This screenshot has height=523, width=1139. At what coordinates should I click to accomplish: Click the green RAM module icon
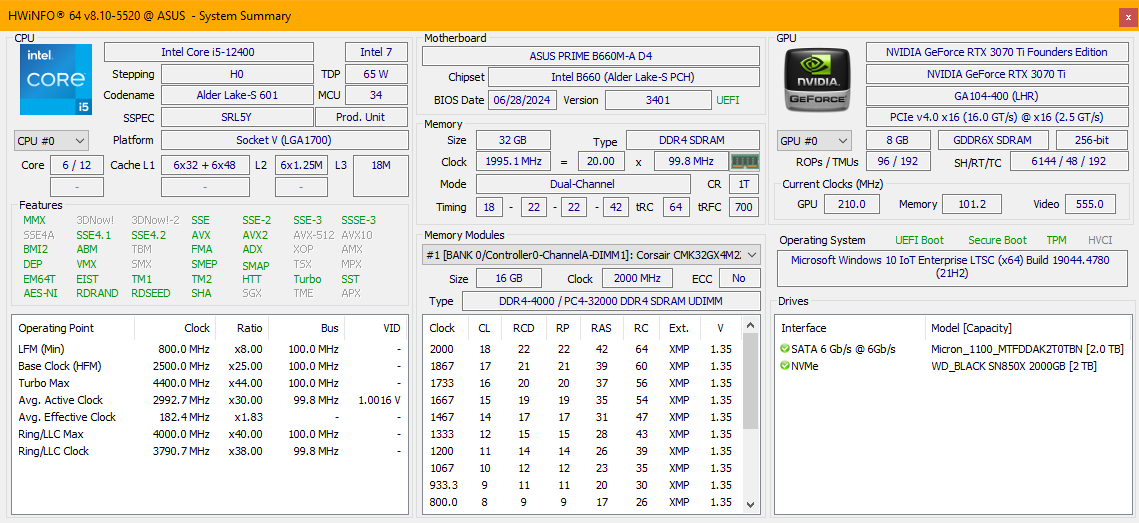pos(744,161)
